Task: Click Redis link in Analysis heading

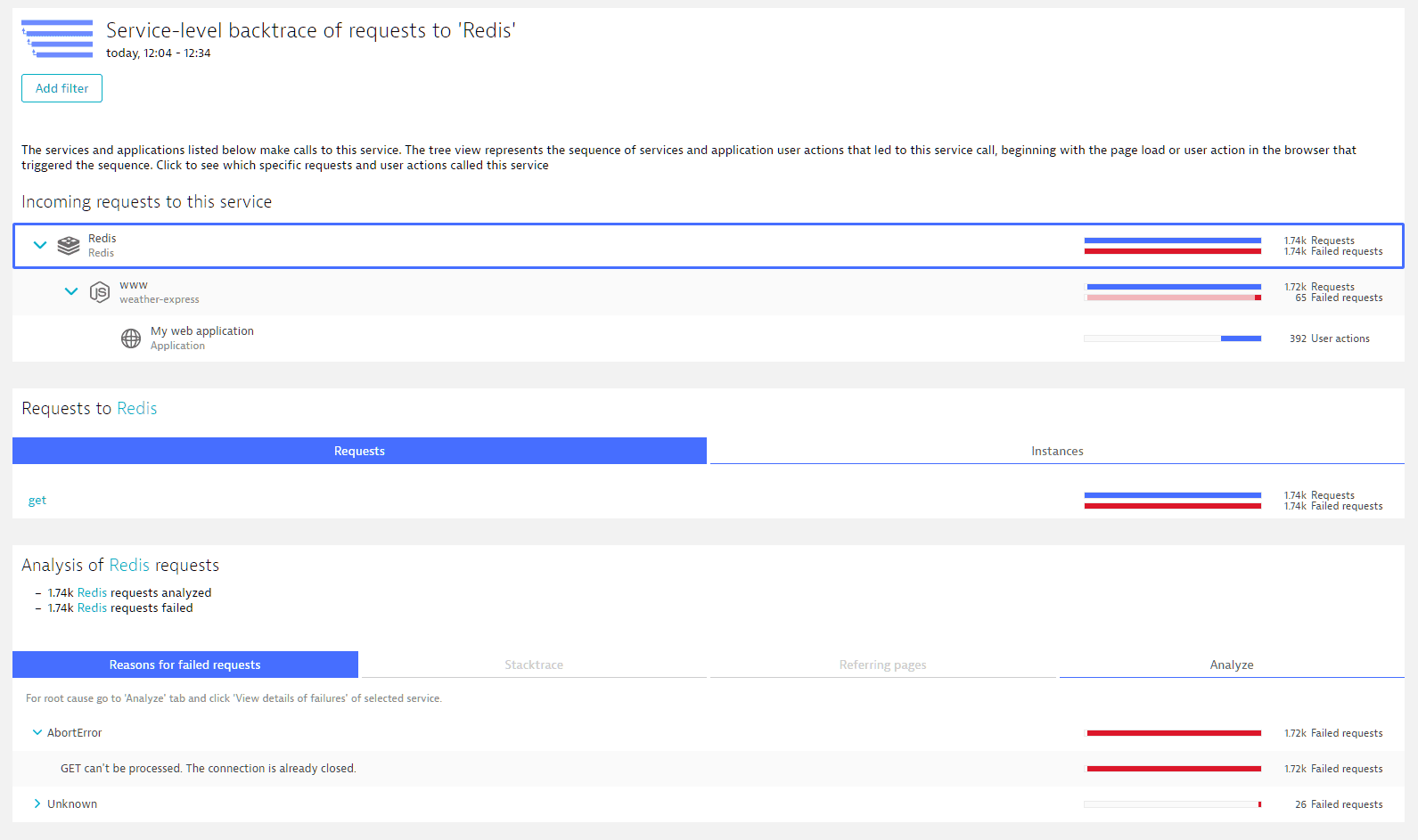Action: [129, 565]
